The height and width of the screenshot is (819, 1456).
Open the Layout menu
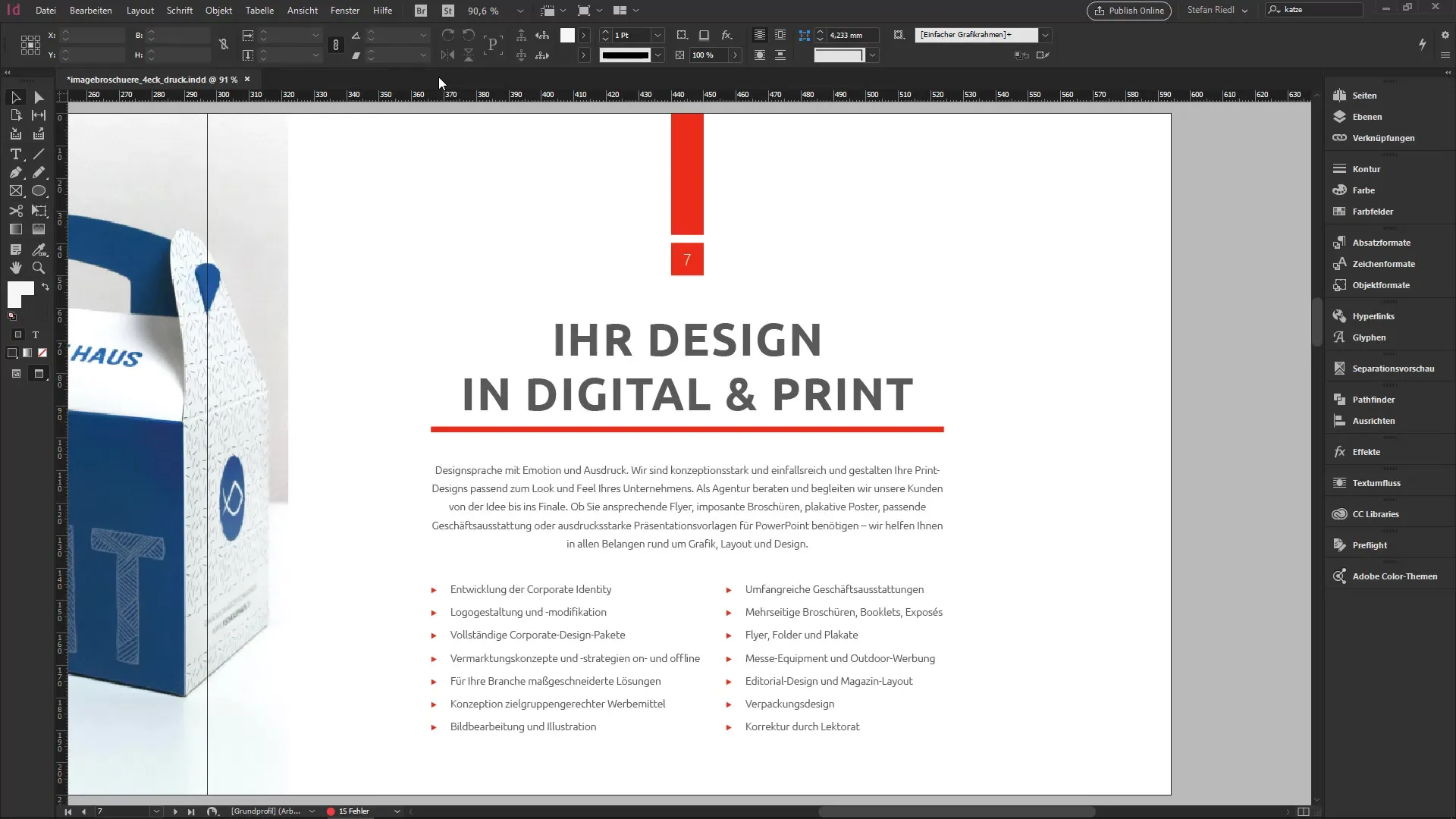pyautogui.click(x=140, y=11)
